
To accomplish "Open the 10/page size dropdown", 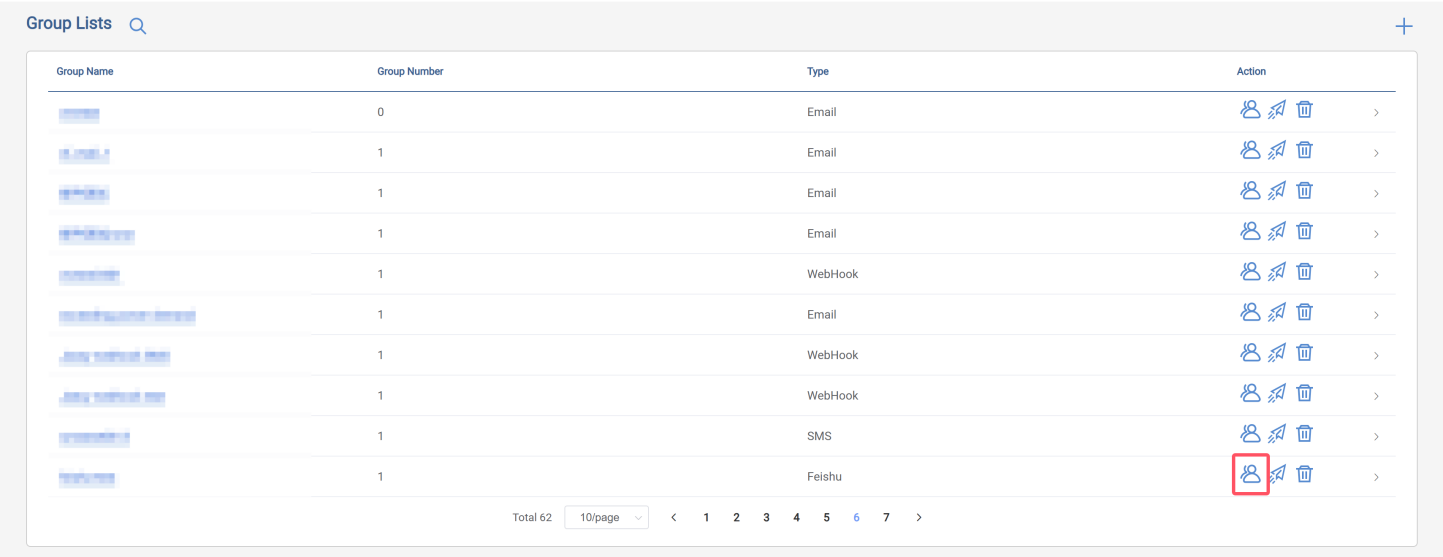I will pyautogui.click(x=606, y=518).
